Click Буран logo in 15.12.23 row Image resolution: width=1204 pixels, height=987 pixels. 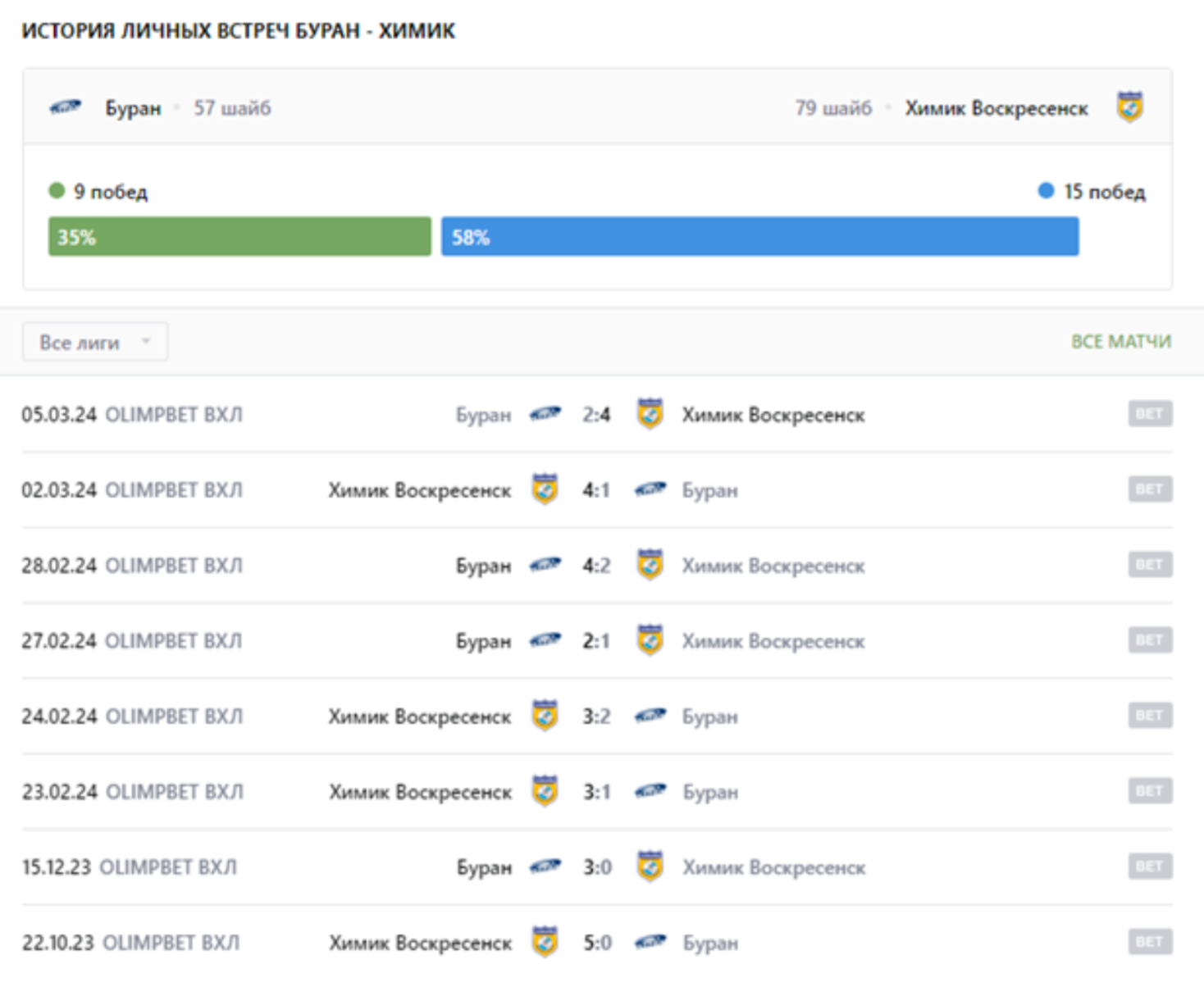pos(545,866)
